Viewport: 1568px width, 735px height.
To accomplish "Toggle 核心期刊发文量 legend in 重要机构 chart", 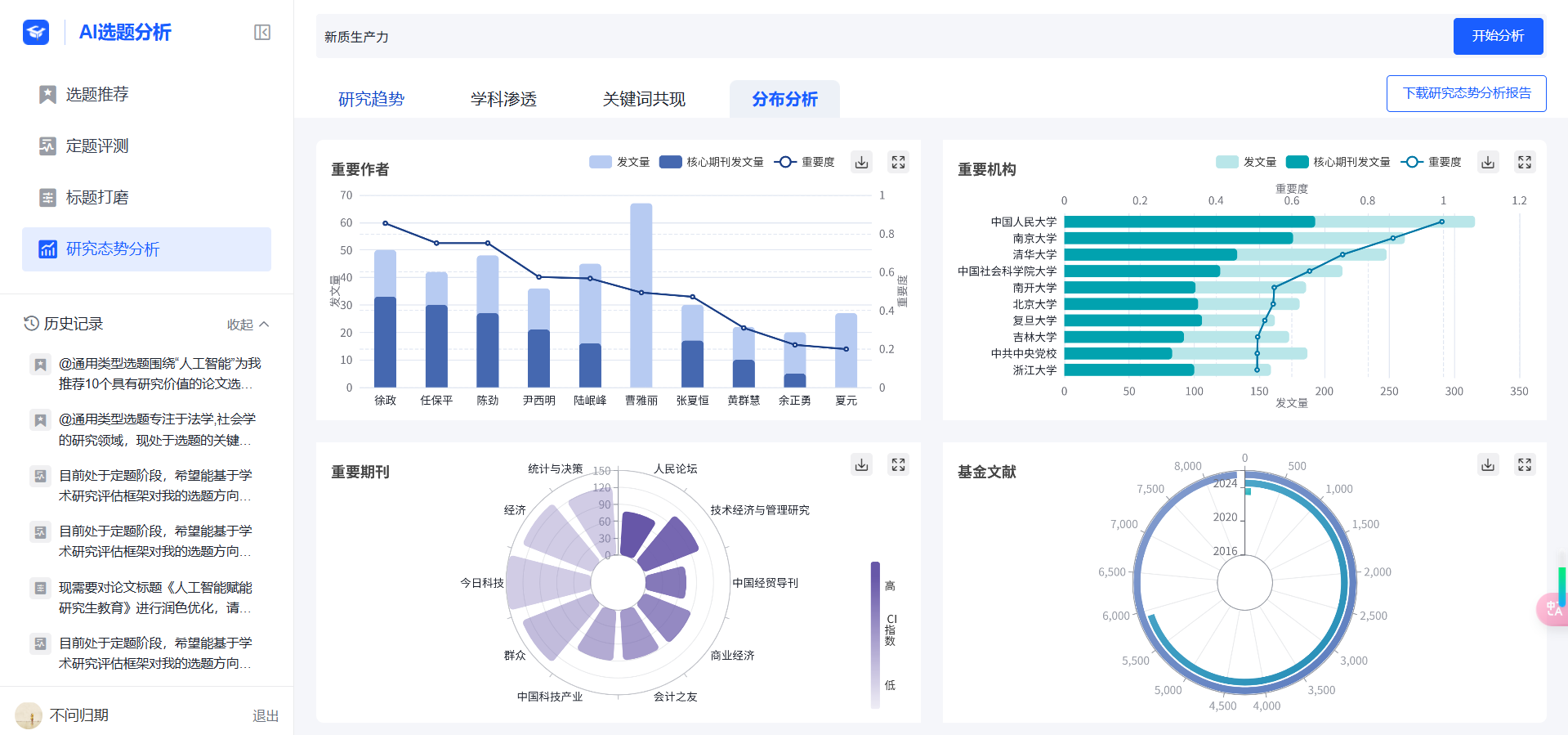I will coord(1338,162).
